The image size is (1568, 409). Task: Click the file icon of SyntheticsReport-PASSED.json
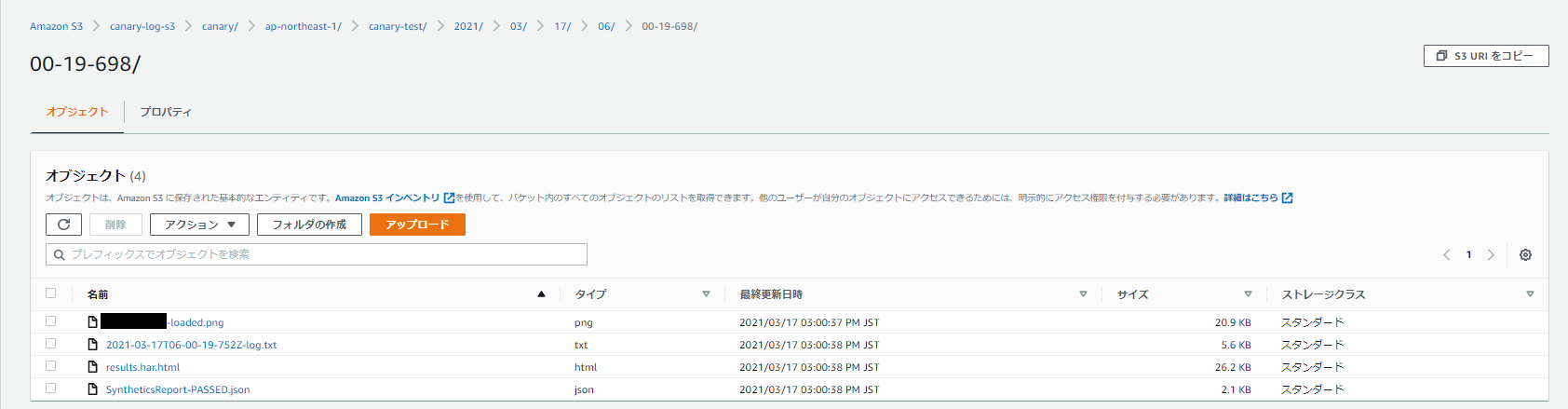(x=92, y=389)
